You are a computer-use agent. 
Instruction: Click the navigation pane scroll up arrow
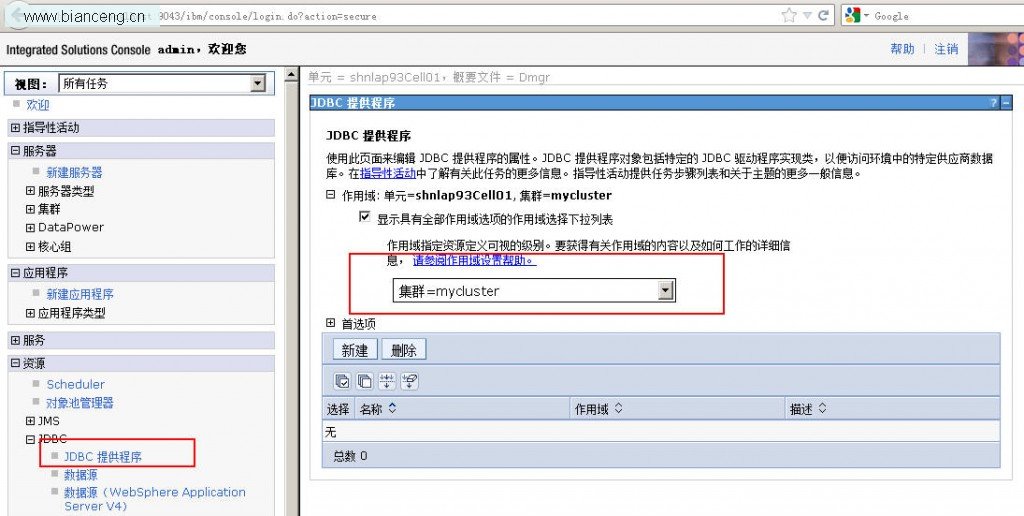[x=292, y=75]
